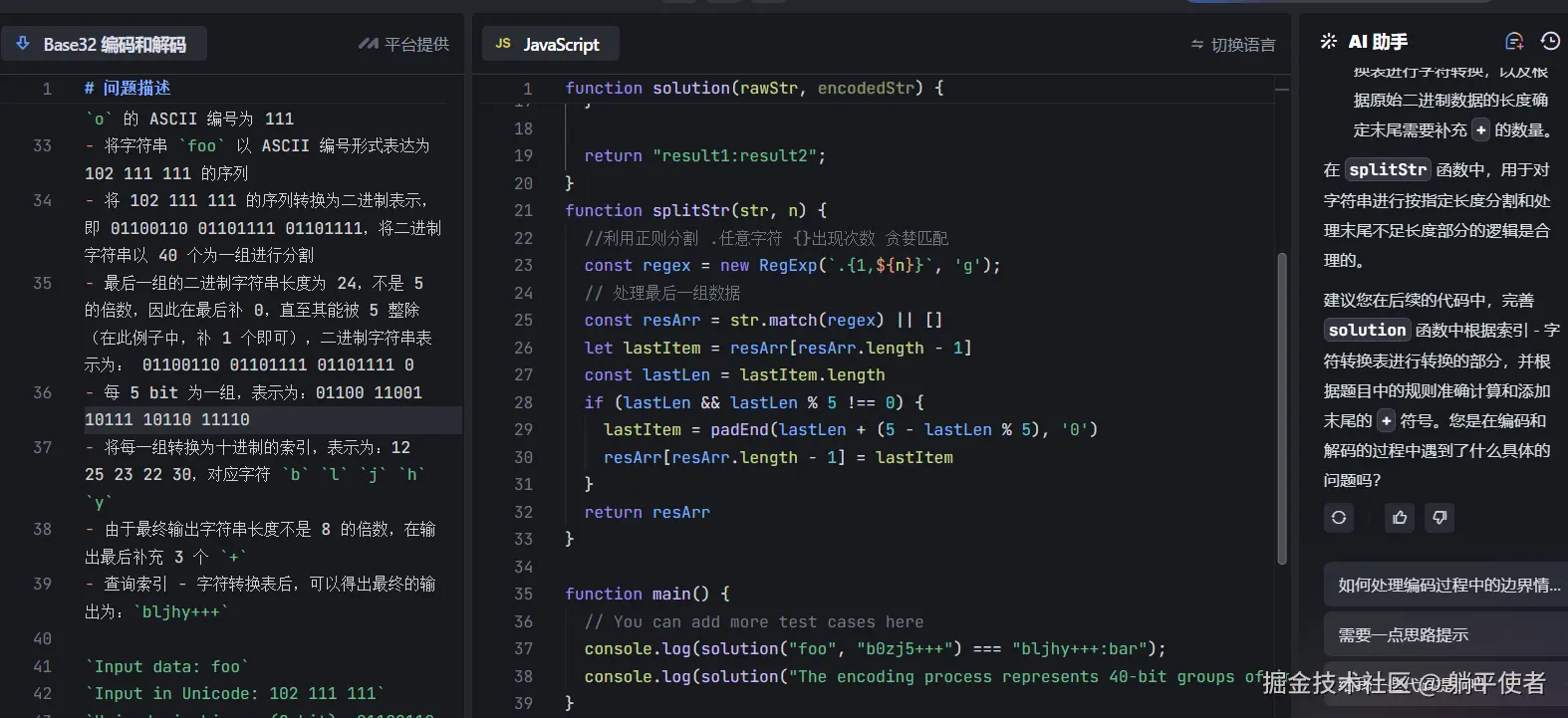Viewport: 1568px width, 718px height.
Task: Click the function main() line
Action: 647,595
